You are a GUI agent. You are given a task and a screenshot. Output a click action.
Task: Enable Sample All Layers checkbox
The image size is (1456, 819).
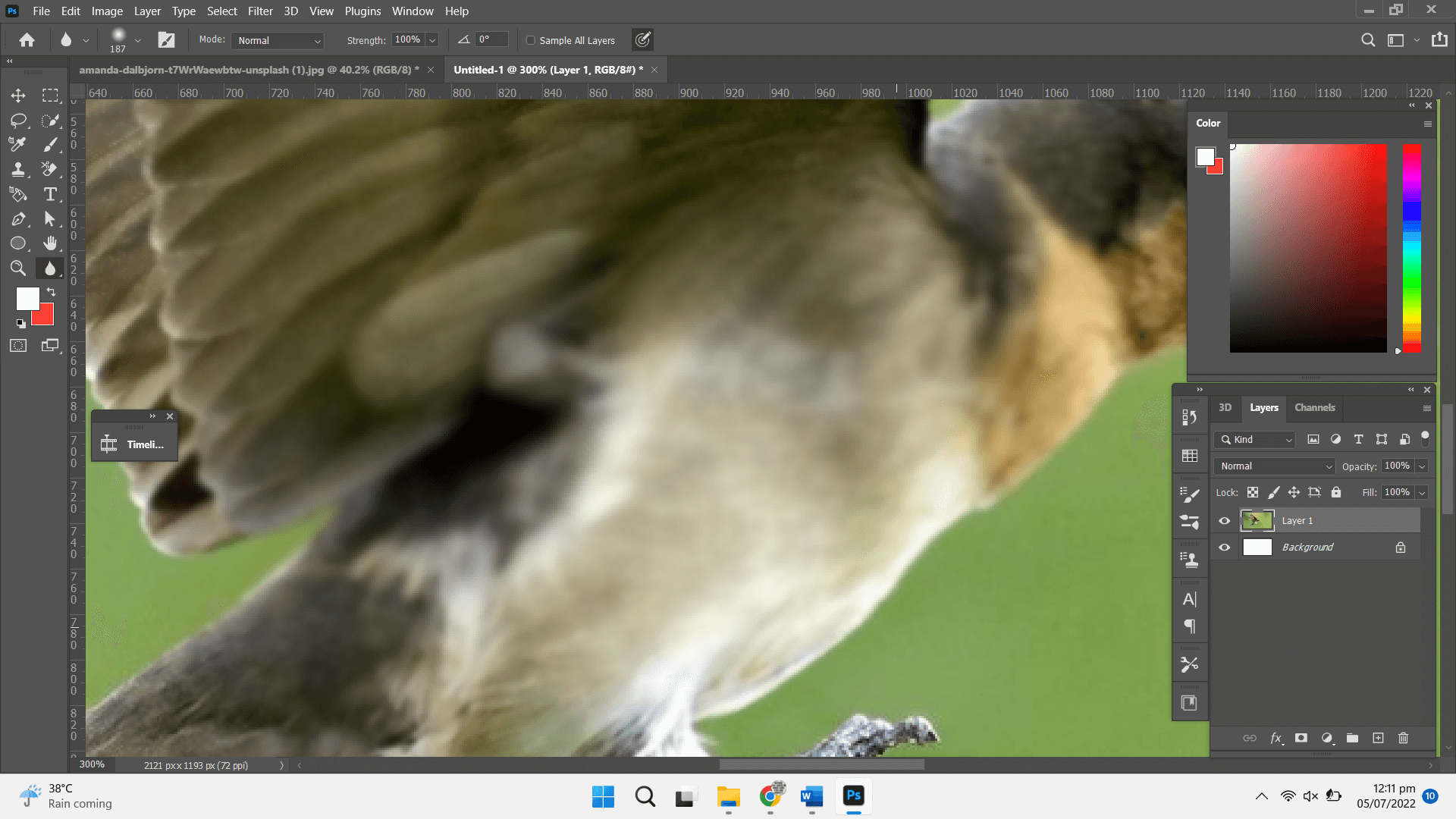pos(531,40)
